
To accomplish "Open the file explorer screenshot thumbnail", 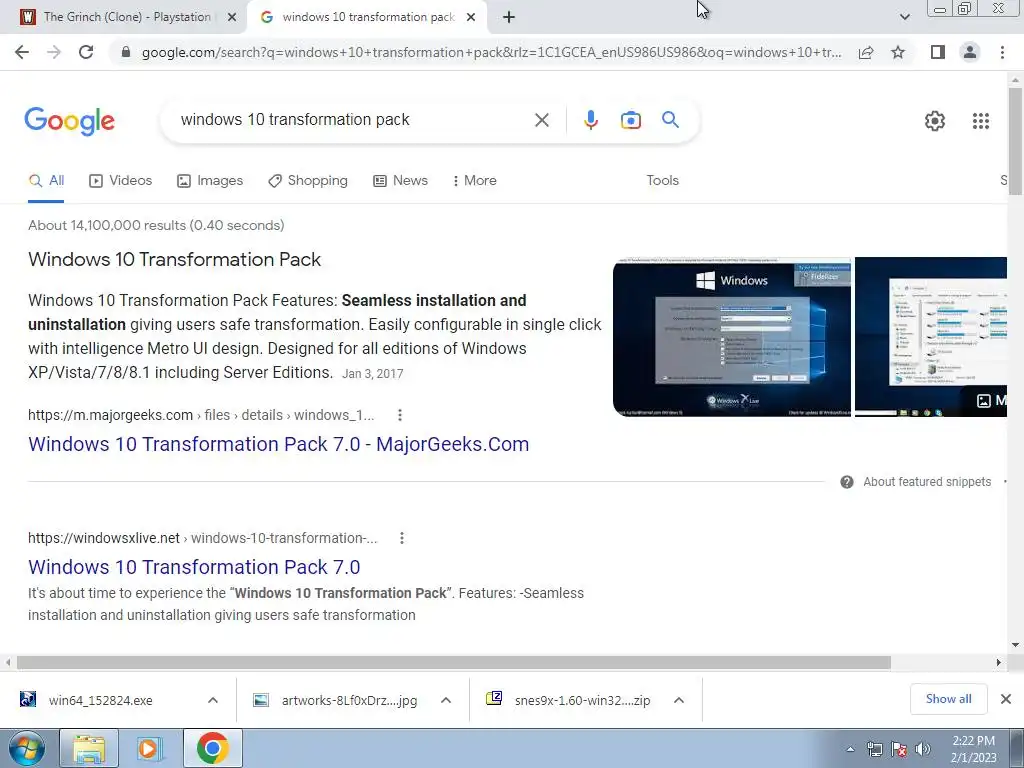I will tap(931, 337).
